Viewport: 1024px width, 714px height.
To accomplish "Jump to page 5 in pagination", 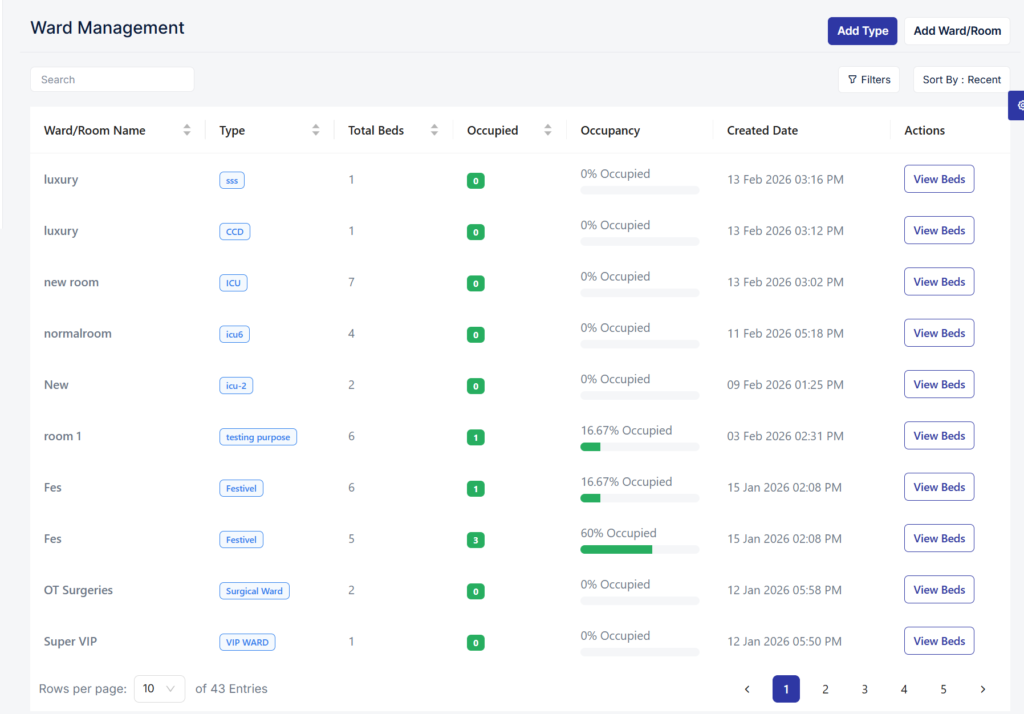I will [x=943, y=689].
